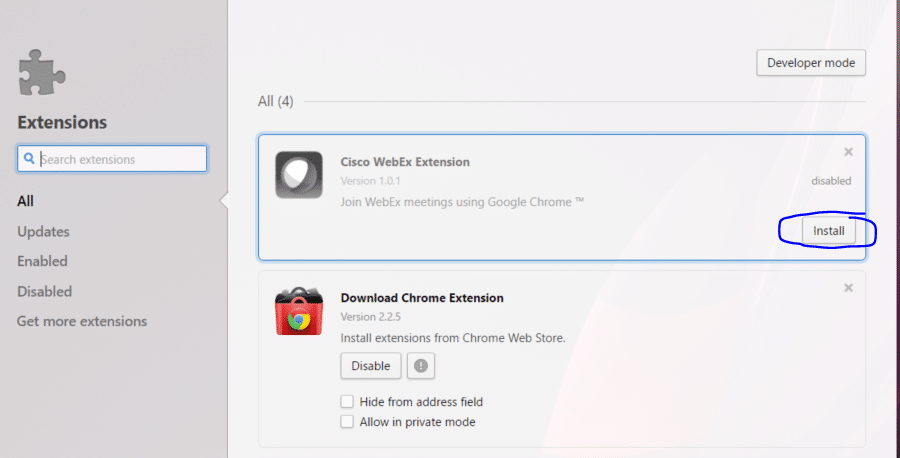Screen dimensions: 900x458
Task: Click the Cisco WebEx Extension icon
Action: coord(298,175)
